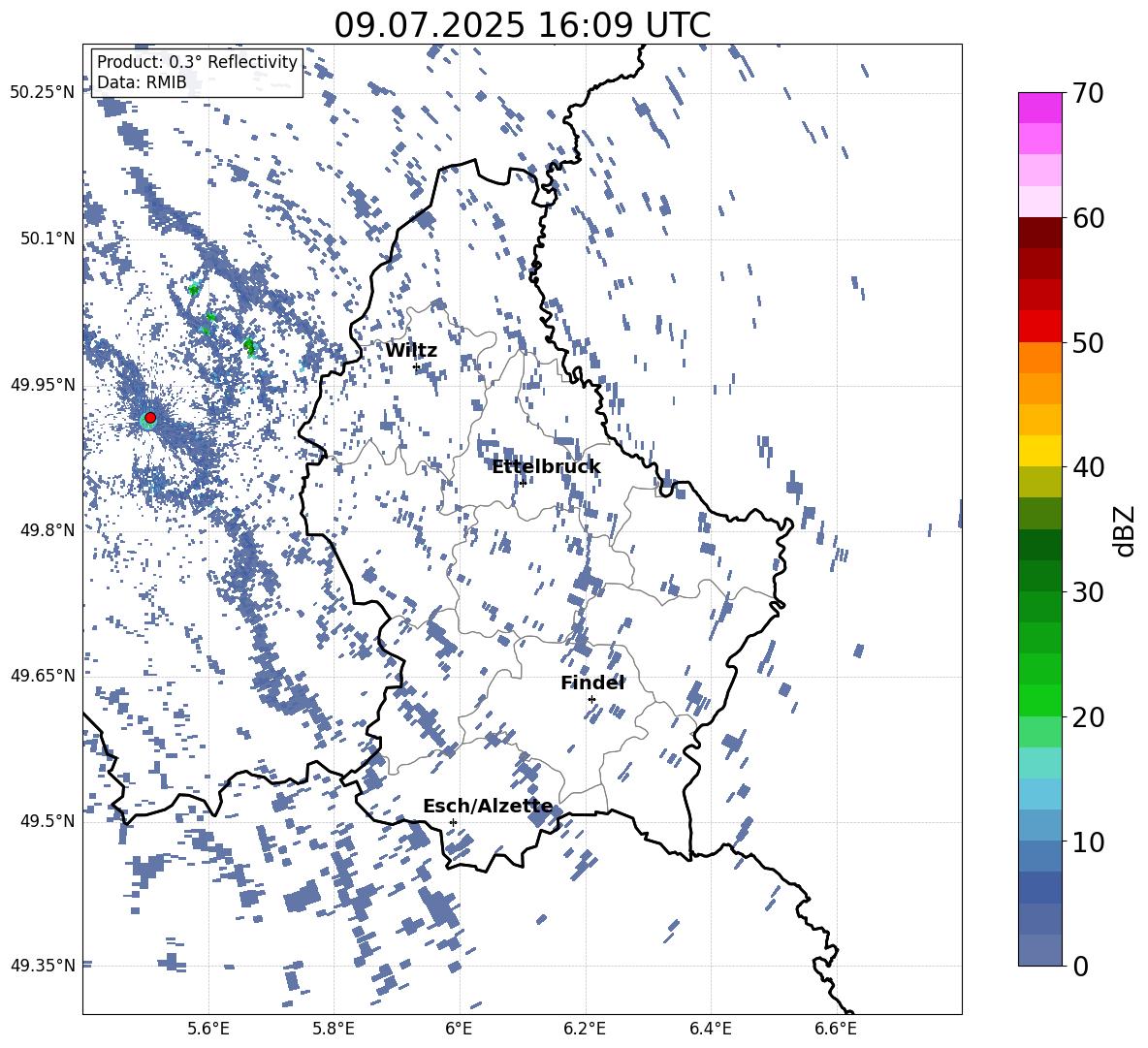The image size is (1148, 1048).
Task: Click the 6.2°E longitude label
Action: coord(585,1029)
